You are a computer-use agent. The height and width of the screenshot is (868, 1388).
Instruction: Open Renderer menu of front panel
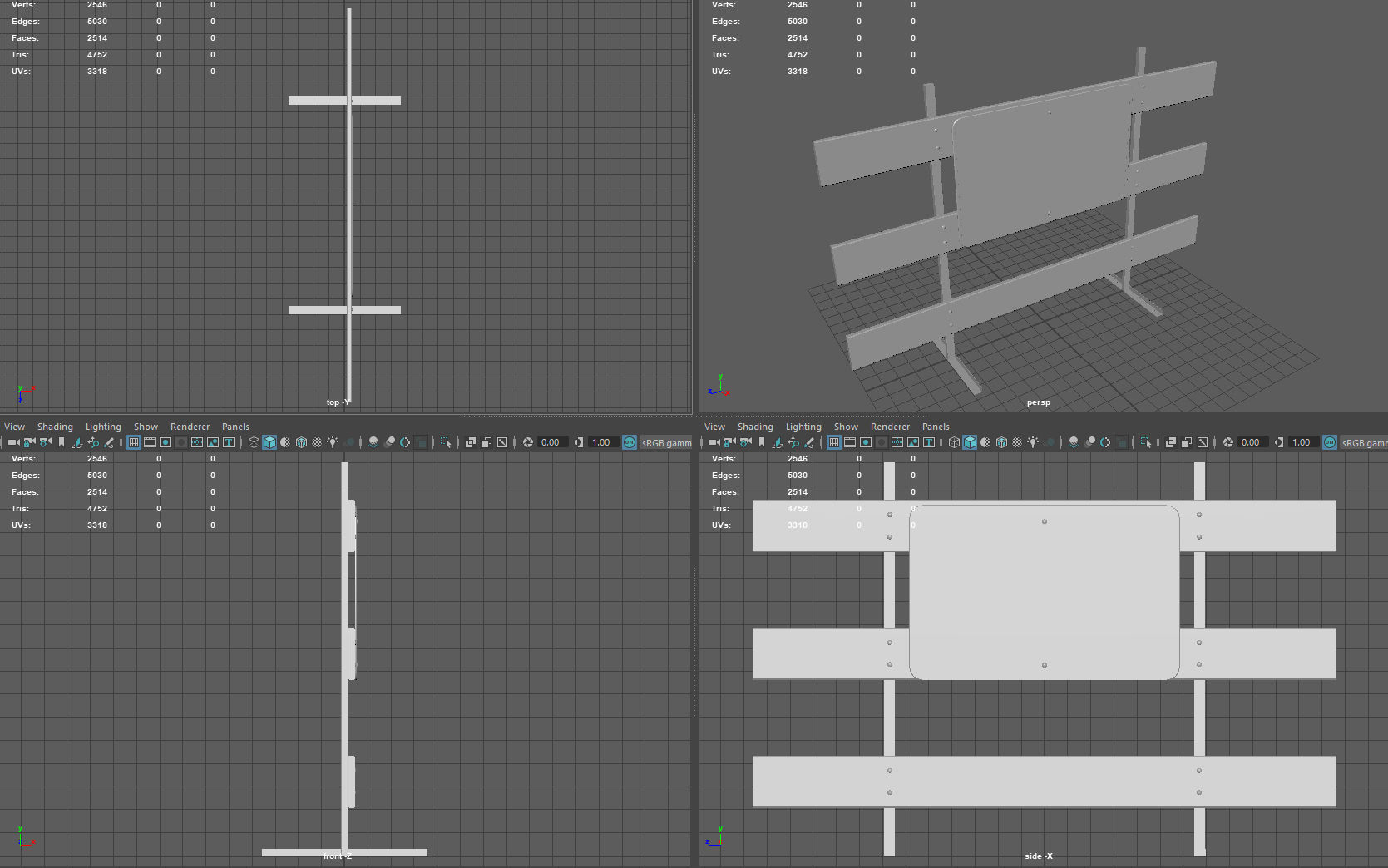point(190,427)
